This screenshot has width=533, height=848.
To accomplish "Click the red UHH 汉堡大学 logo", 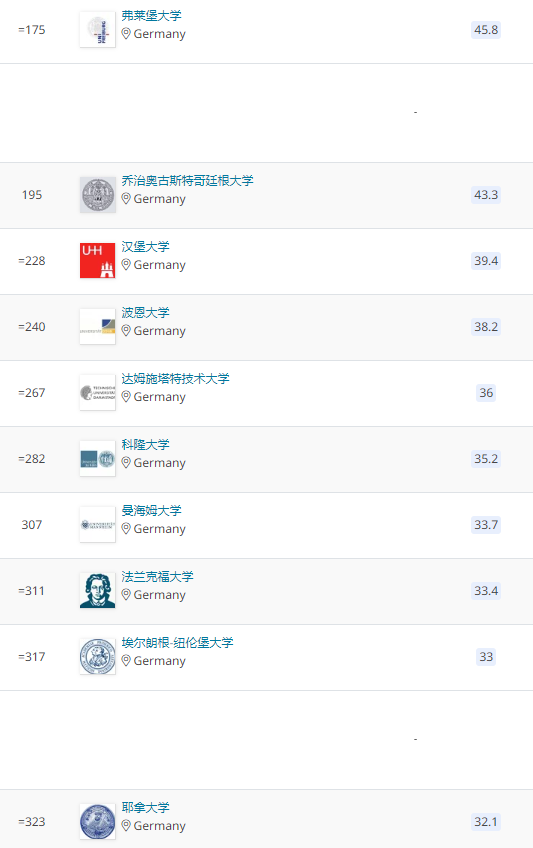I will 97,261.
